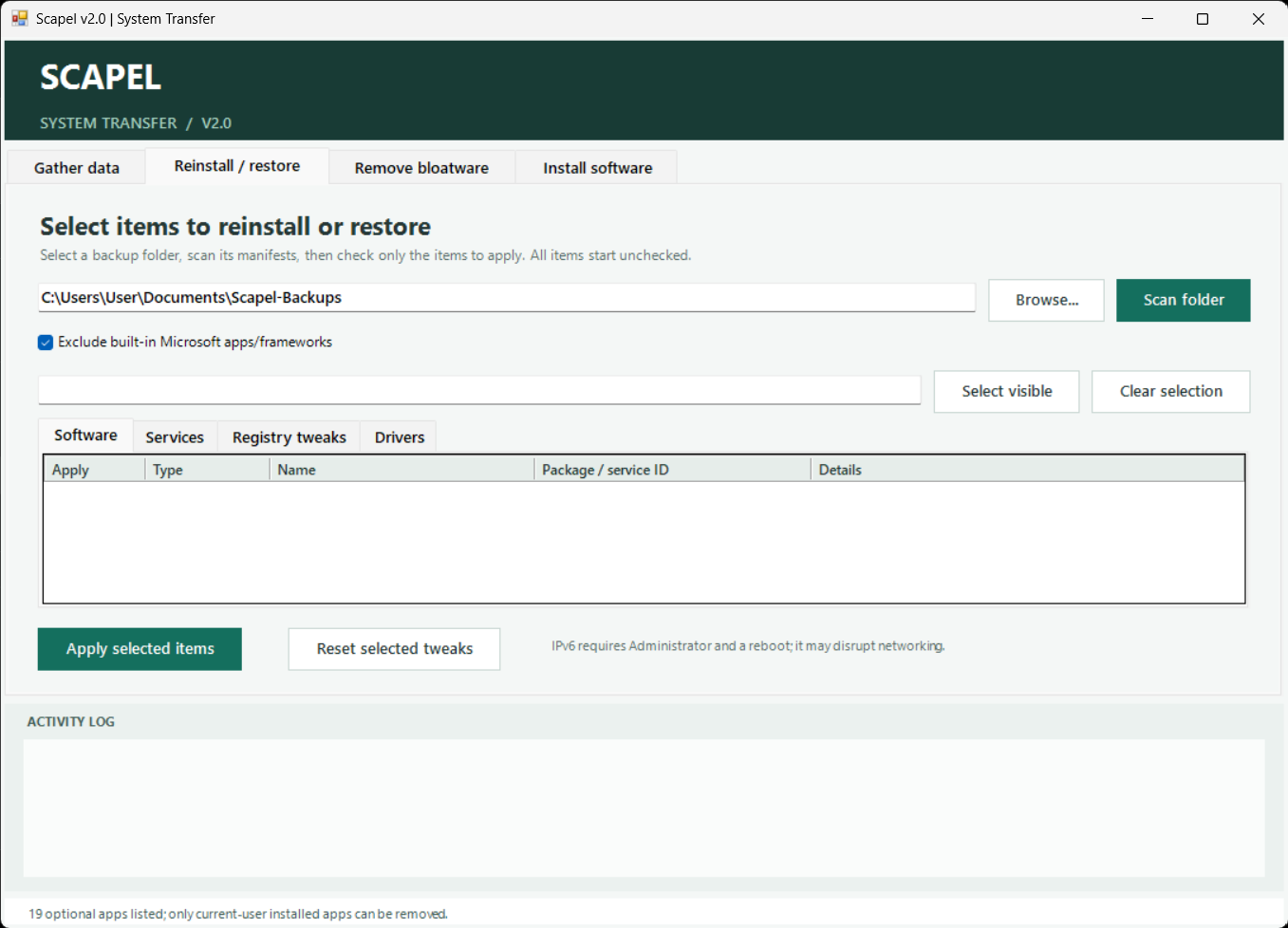
Task: Click the Details column header
Action: 1027,470
